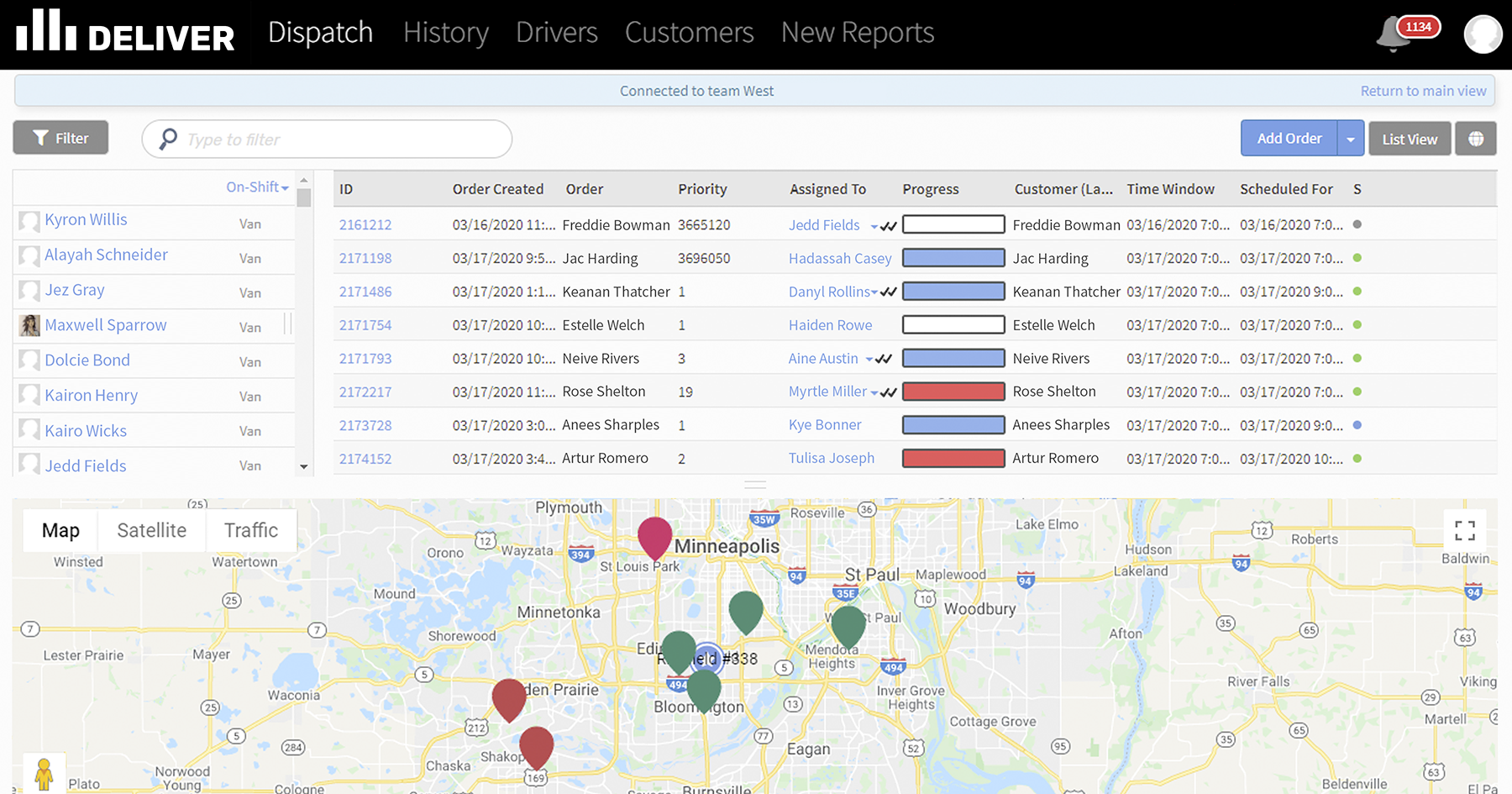1512x794 pixels.
Task: Enter fullscreen map mode
Action: [x=1465, y=530]
